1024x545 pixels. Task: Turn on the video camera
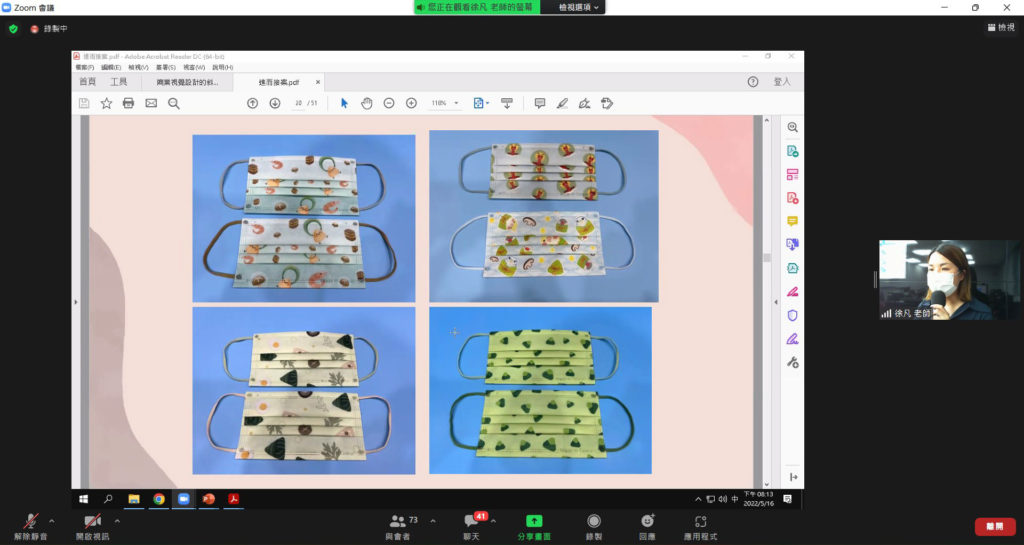click(92, 523)
